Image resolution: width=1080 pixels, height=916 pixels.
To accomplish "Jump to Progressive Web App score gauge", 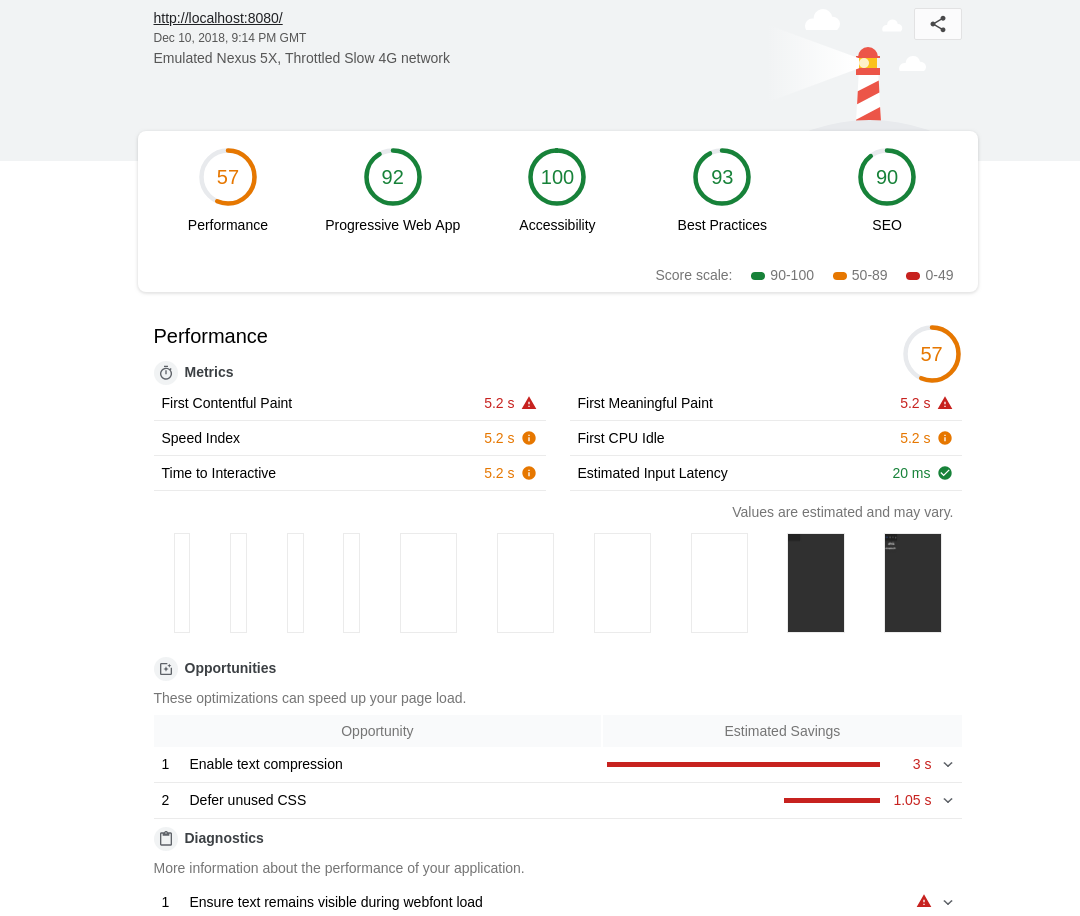I will coord(392,177).
